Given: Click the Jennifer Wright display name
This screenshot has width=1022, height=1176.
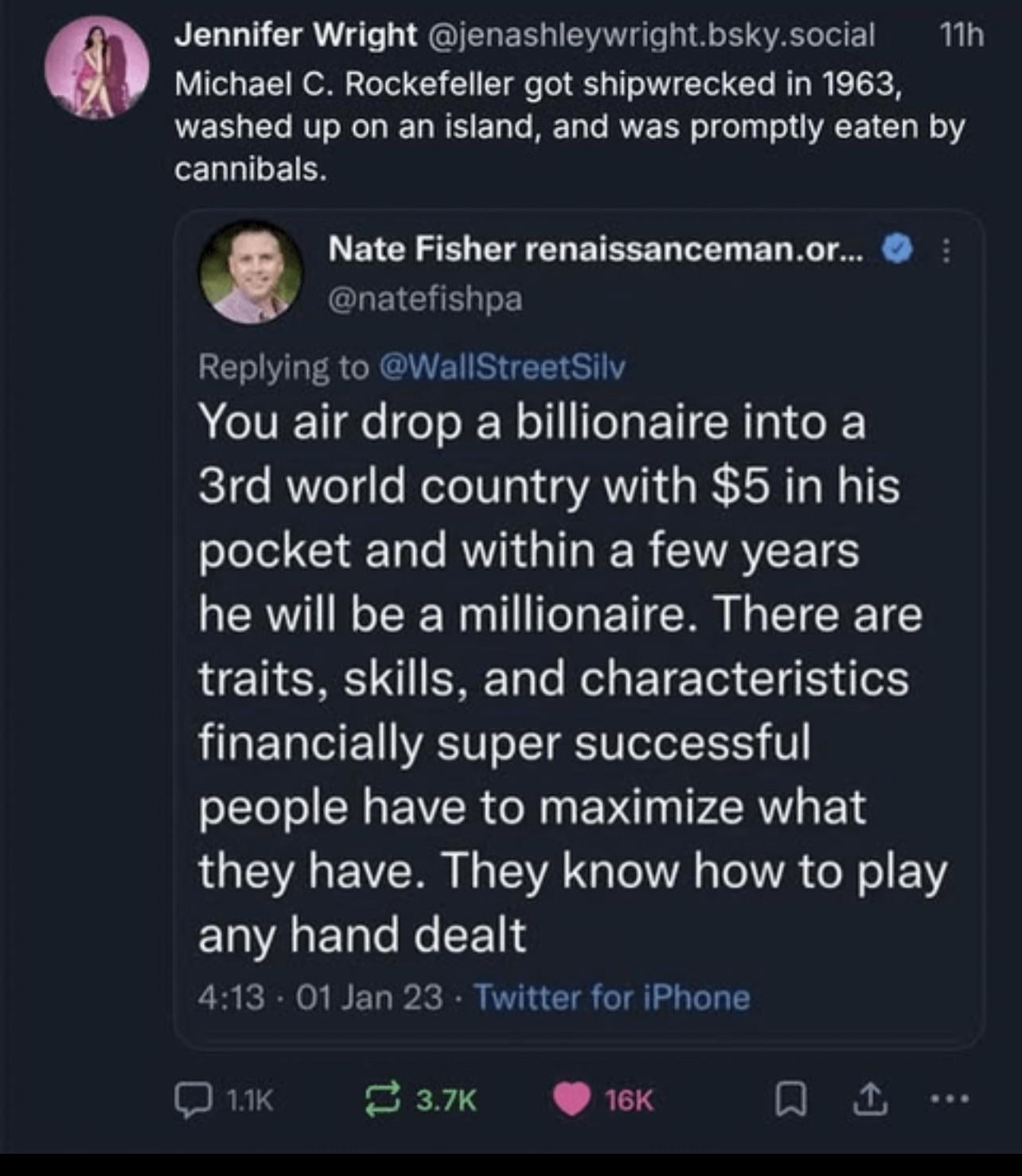Looking at the screenshot, I should [295, 35].
